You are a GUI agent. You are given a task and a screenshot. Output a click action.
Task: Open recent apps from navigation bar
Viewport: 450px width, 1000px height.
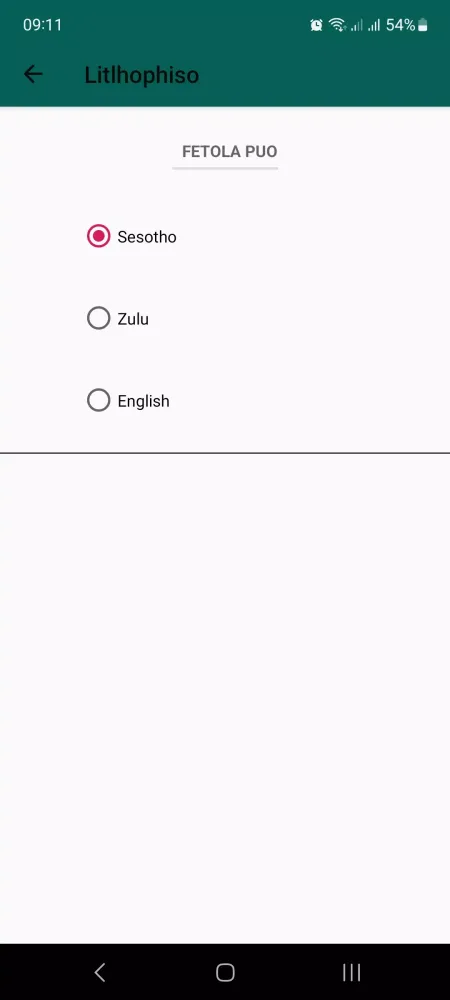pyautogui.click(x=351, y=972)
